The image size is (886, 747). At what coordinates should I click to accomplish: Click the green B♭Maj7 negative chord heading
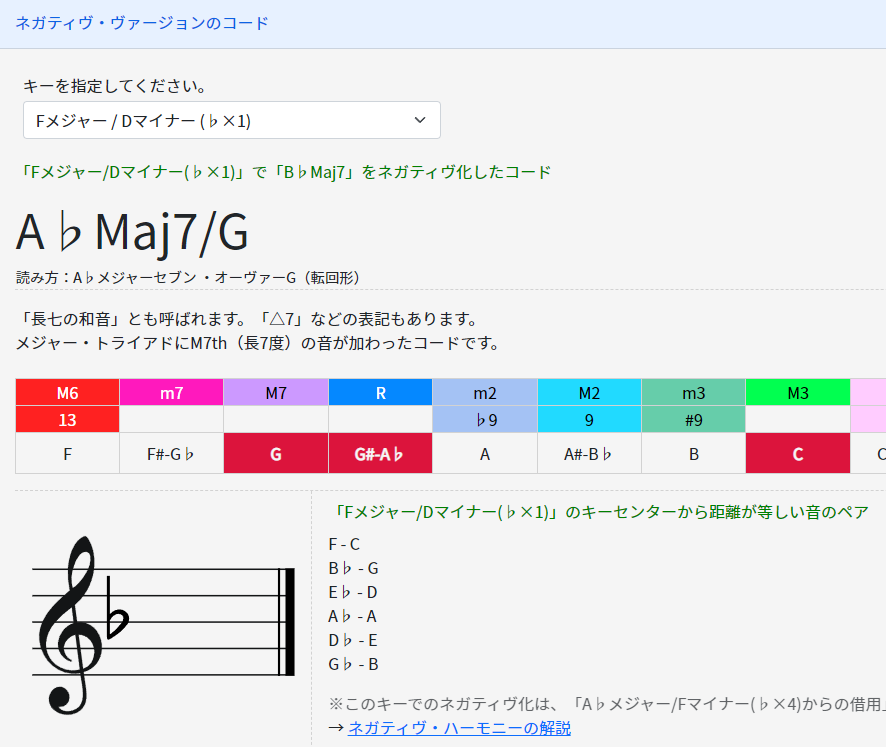point(284,172)
